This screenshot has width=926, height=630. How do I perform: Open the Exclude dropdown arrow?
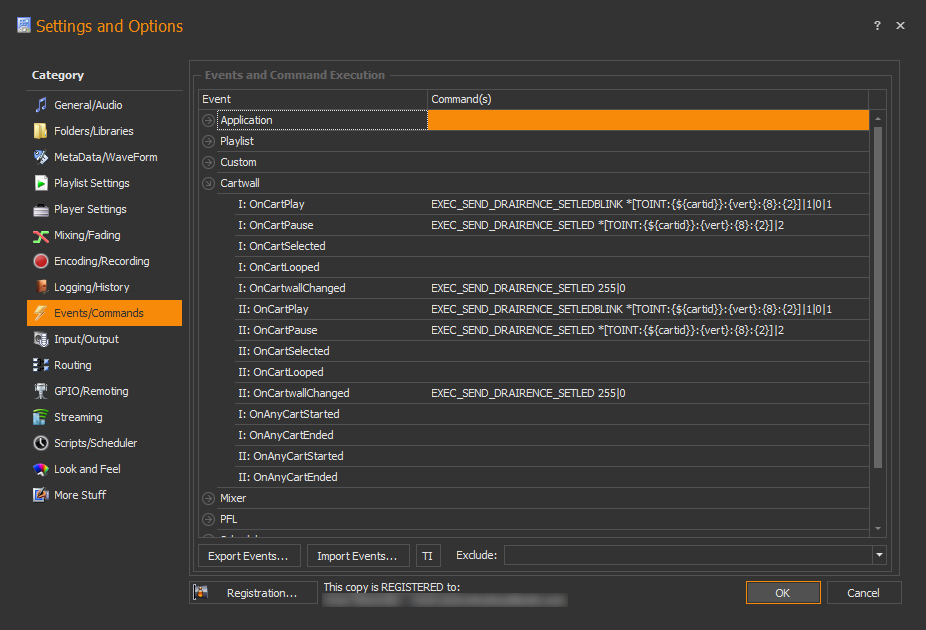879,555
